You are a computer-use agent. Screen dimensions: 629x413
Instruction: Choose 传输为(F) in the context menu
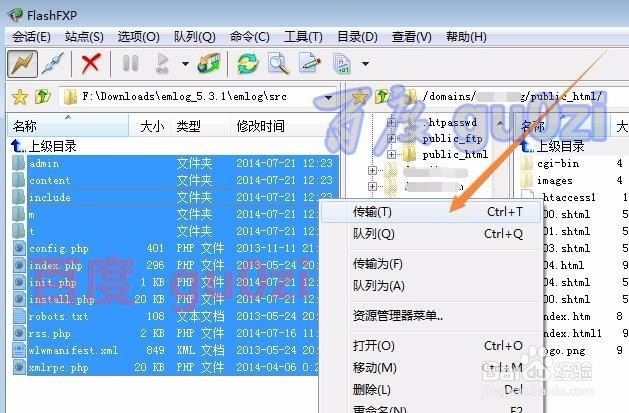coord(431,264)
